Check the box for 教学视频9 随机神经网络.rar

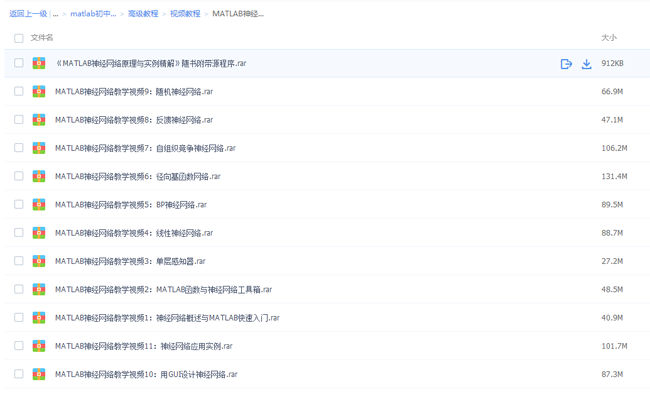(x=19, y=91)
